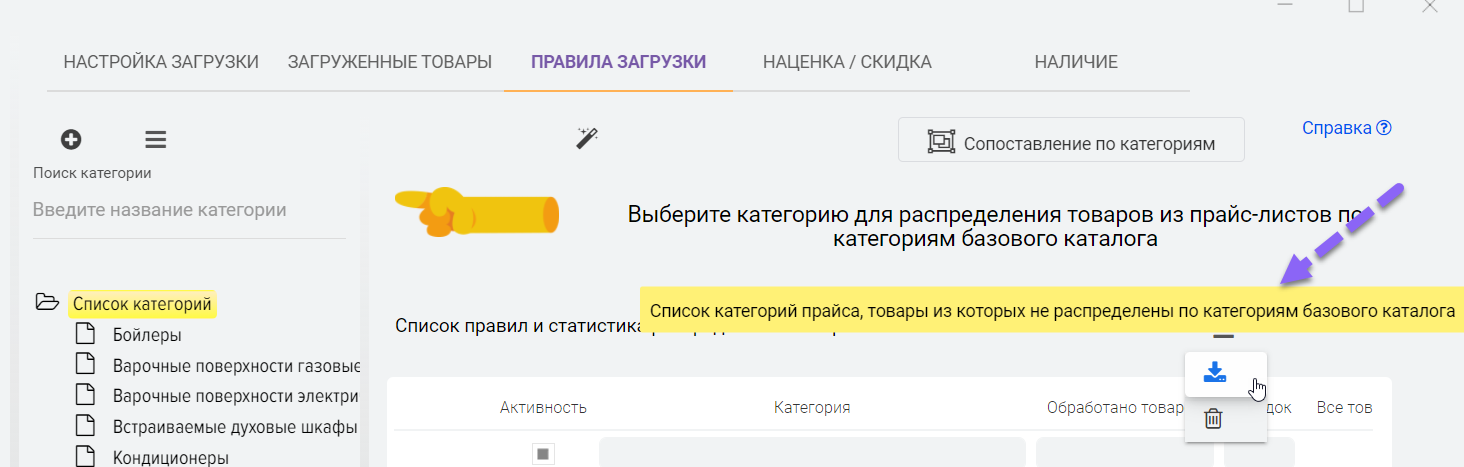The width and height of the screenshot is (1464, 467).
Task: Open the Наличие tab
Action: click(x=1076, y=62)
